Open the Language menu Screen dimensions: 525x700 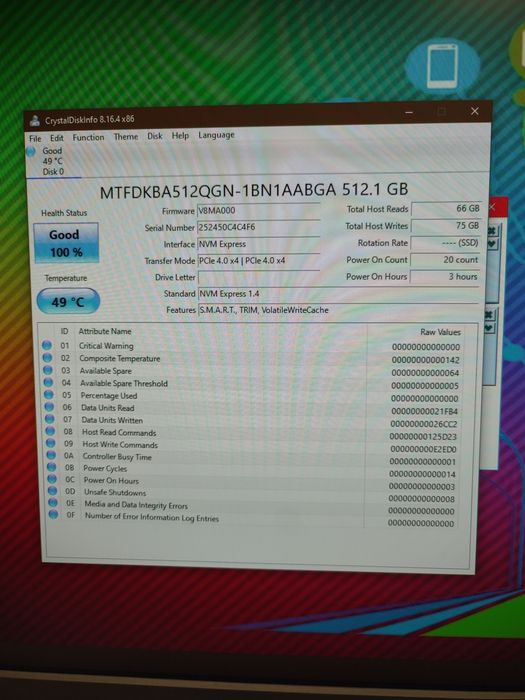[x=217, y=135]
